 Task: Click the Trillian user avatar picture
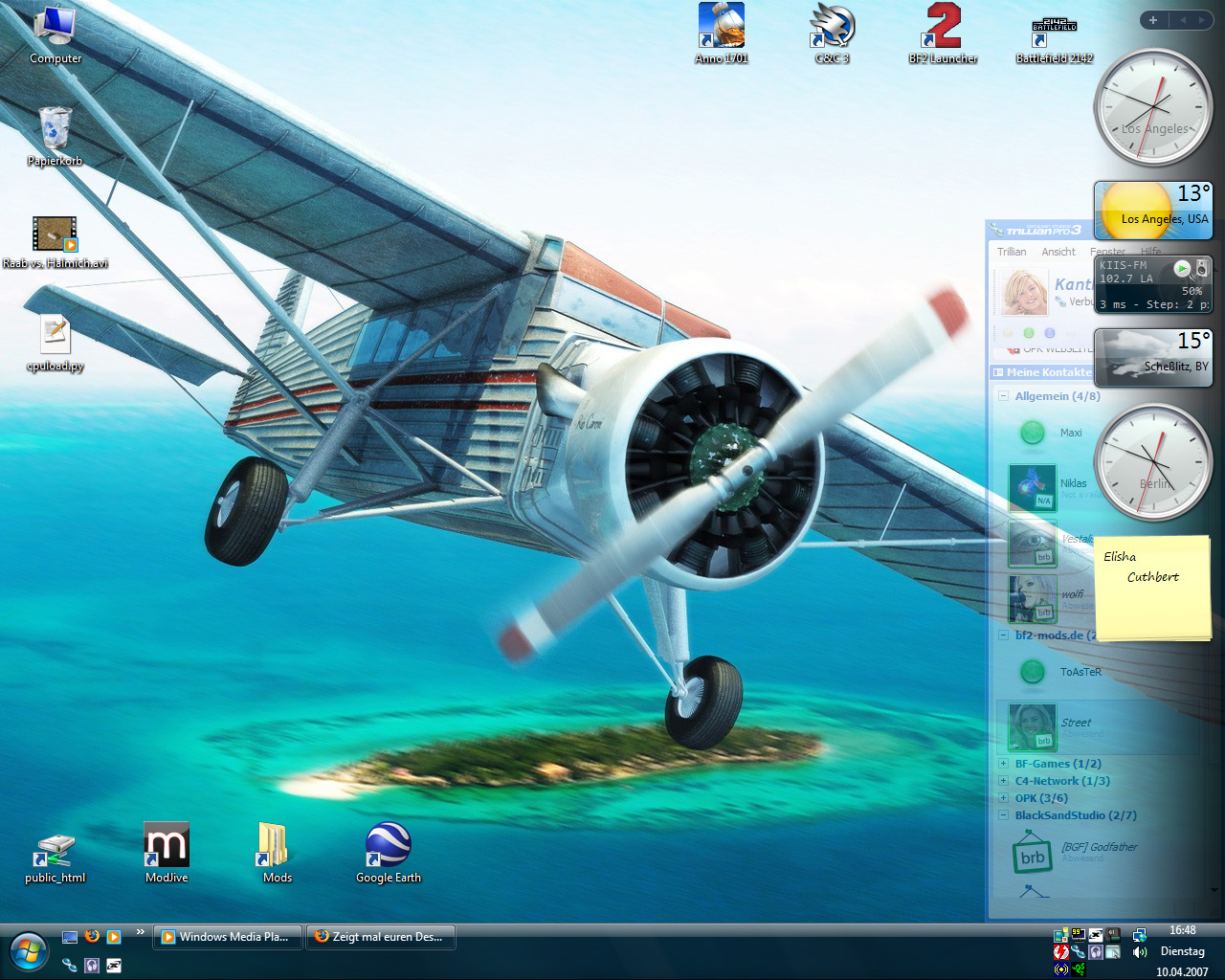(1024, 291)
